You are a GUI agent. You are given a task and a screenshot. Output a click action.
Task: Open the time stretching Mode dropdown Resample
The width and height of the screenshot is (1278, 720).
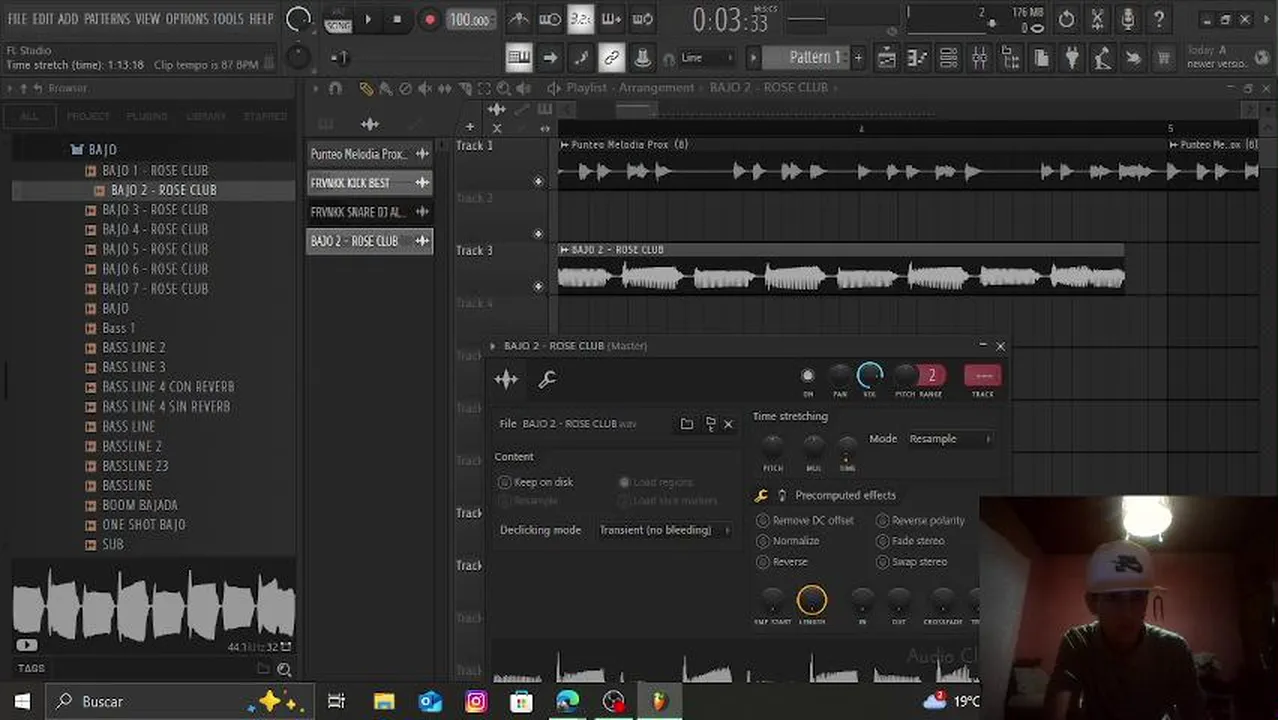tap(949, 439)
